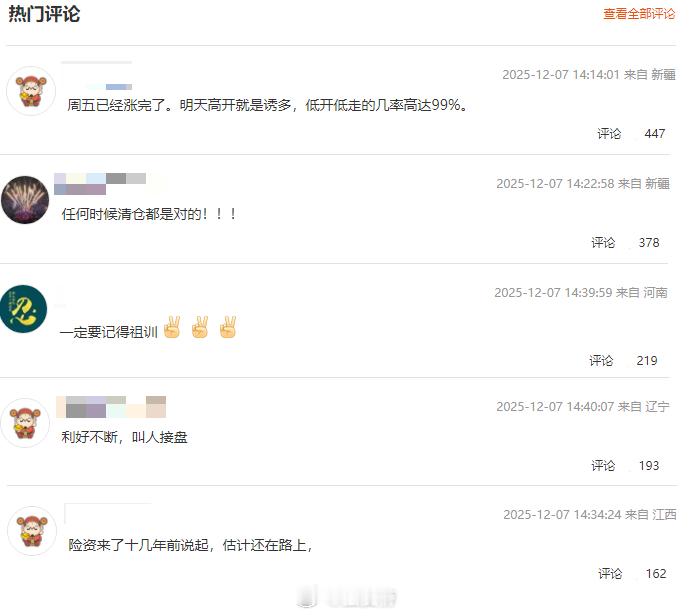Click the 378 like count

coord(649,243)
